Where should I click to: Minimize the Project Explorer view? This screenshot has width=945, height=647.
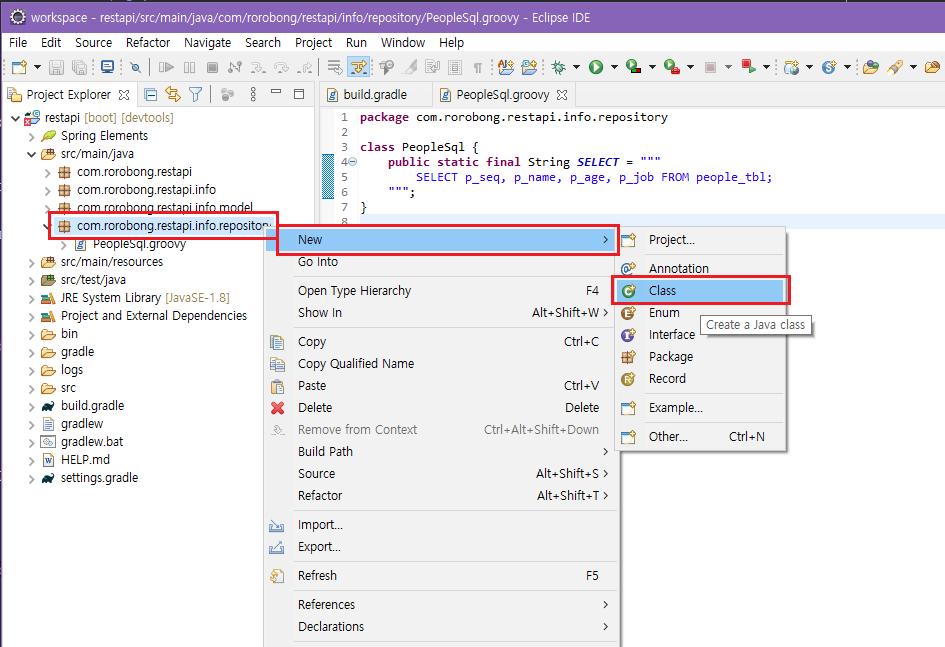[276, 92]
